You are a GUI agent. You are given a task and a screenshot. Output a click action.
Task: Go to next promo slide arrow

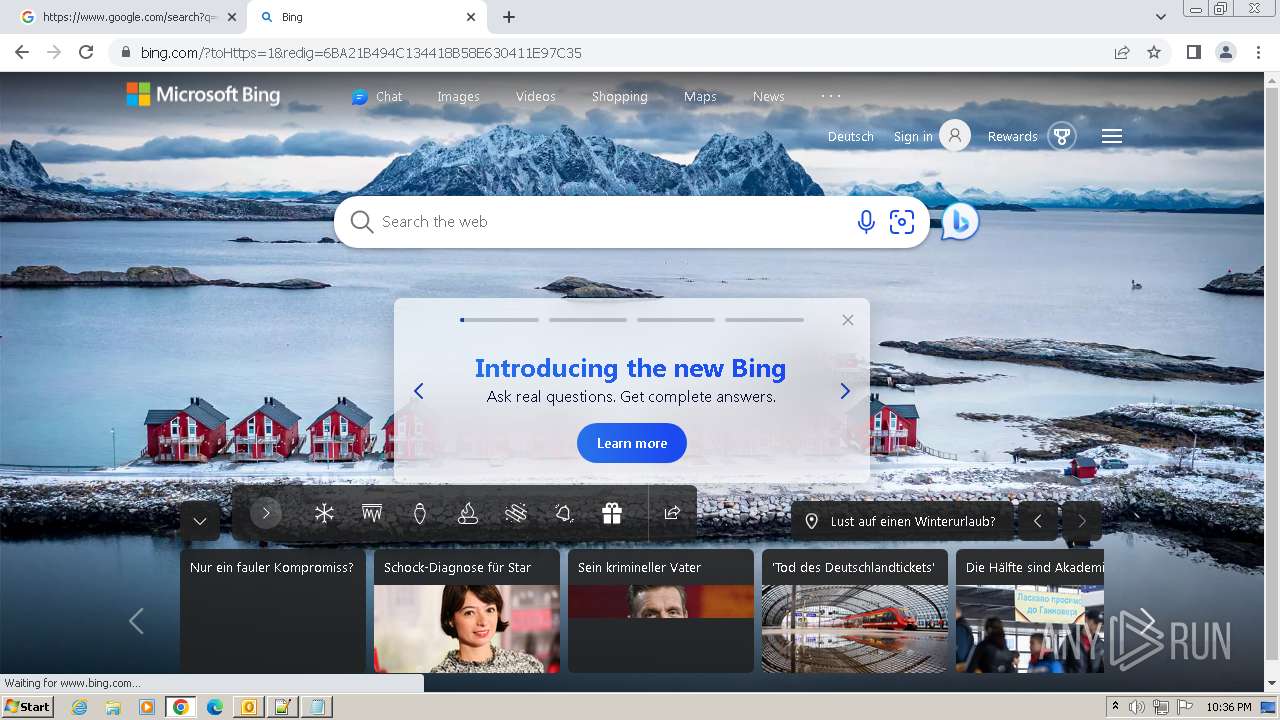(845, 391)
